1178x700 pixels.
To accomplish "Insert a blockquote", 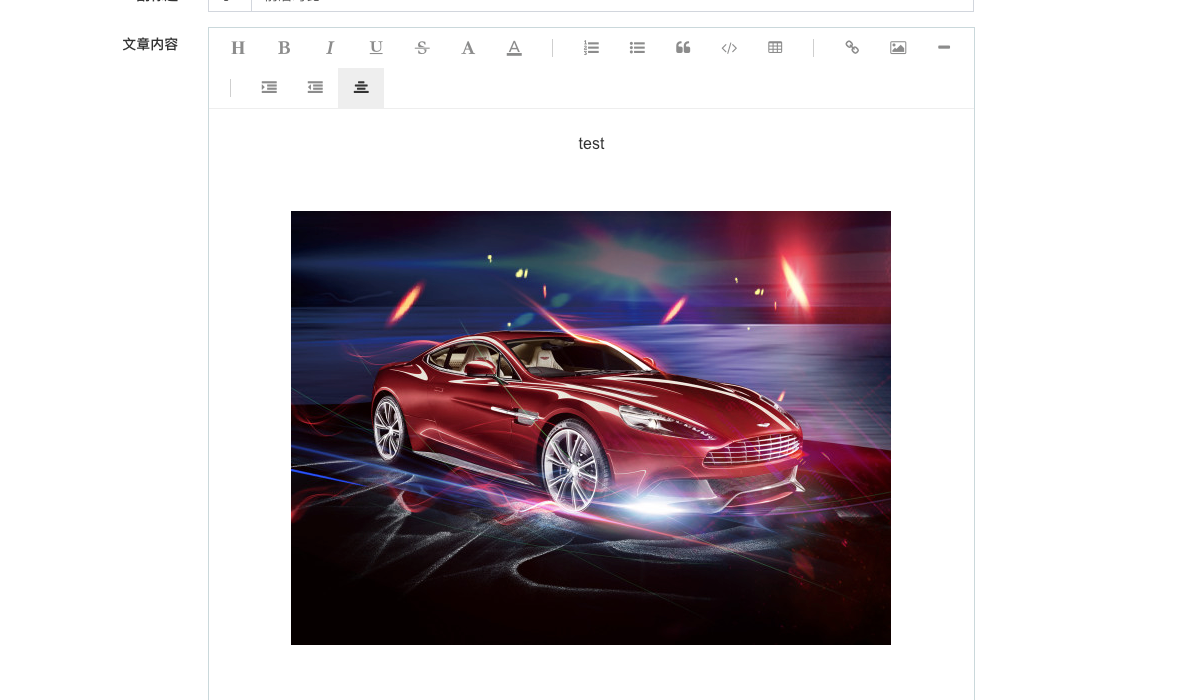I will [x=683, y=48].
